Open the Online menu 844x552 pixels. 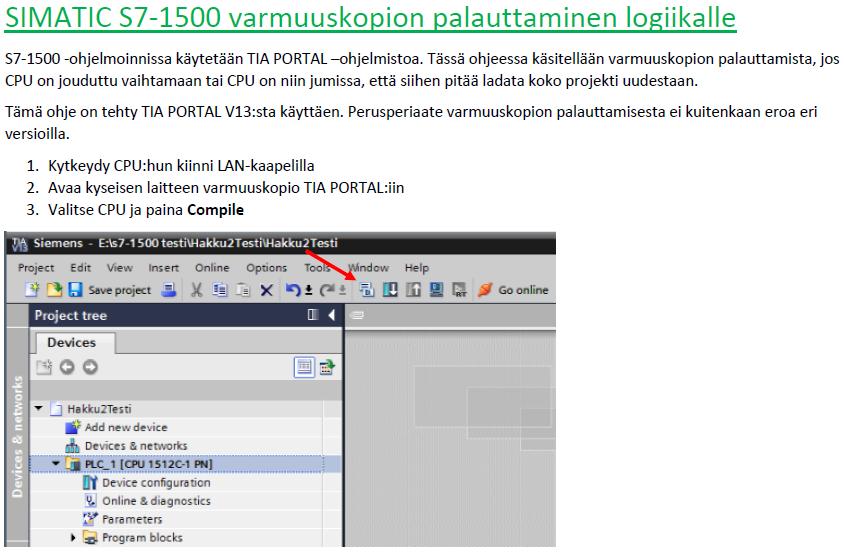[212, 267]
